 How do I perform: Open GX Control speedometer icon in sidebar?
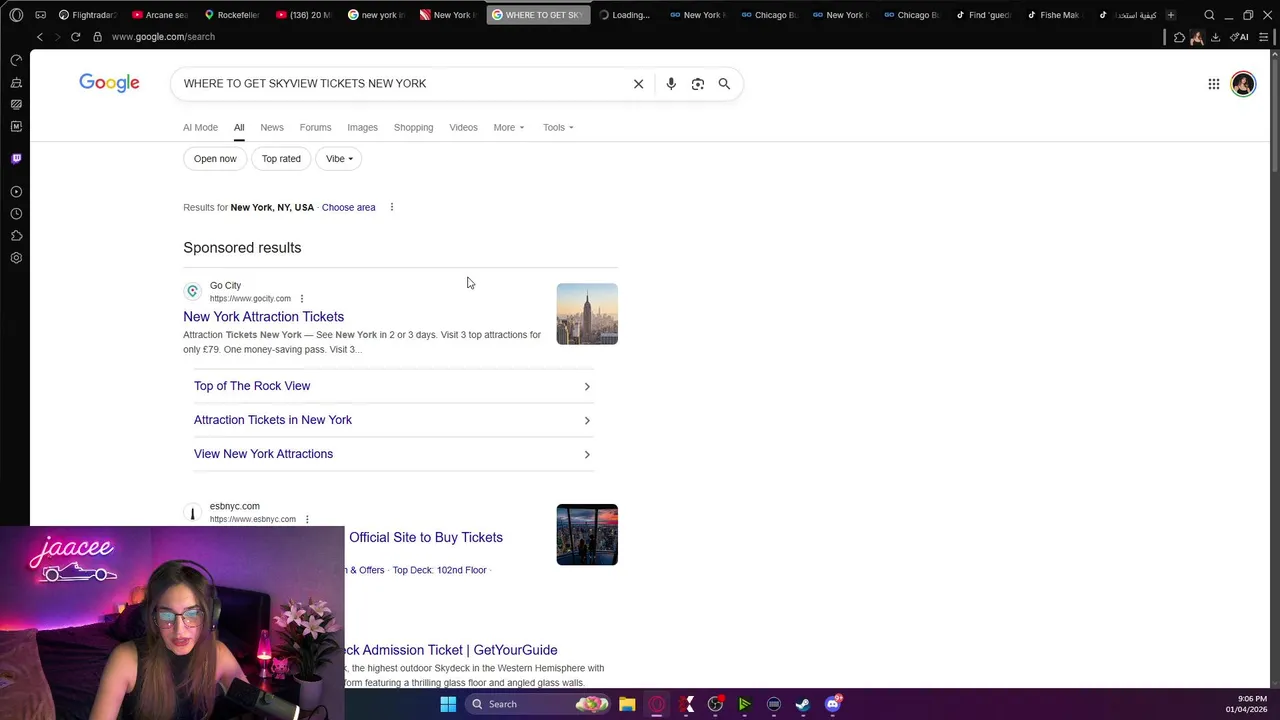click(16, 60)
